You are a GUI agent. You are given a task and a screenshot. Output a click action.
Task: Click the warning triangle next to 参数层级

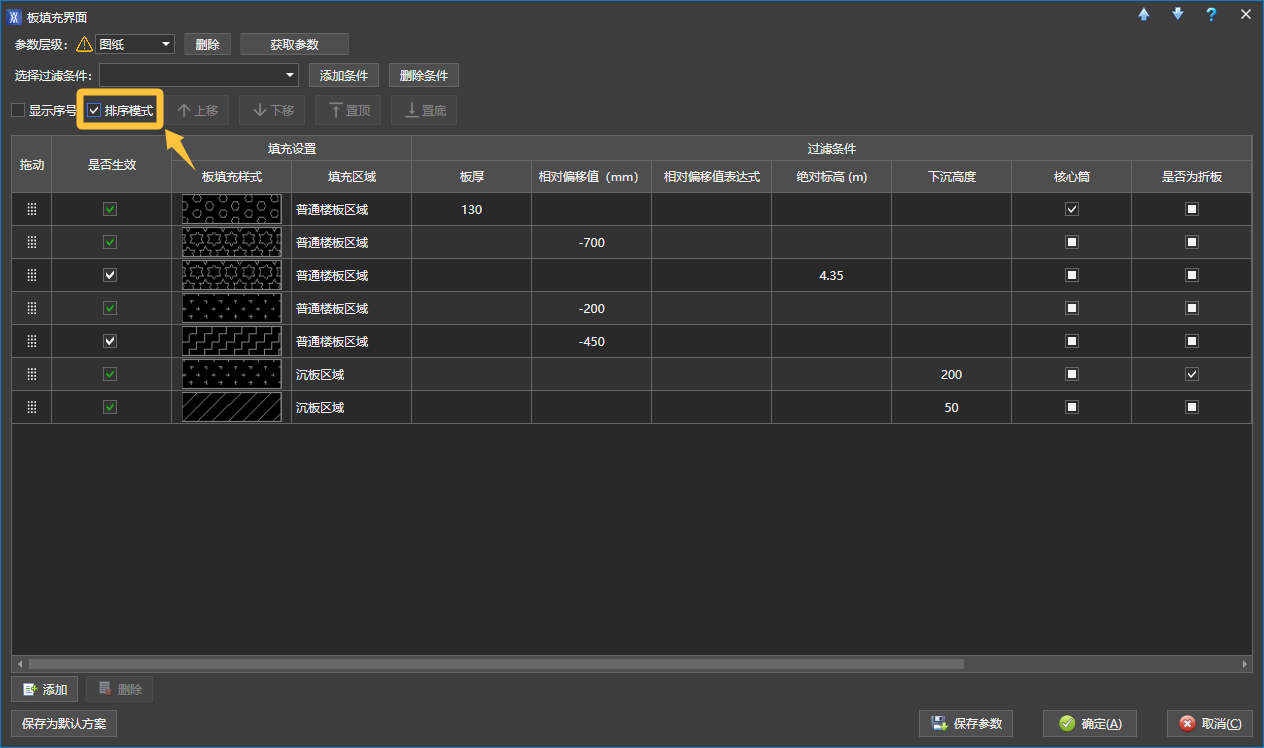(x=84, y=44)
